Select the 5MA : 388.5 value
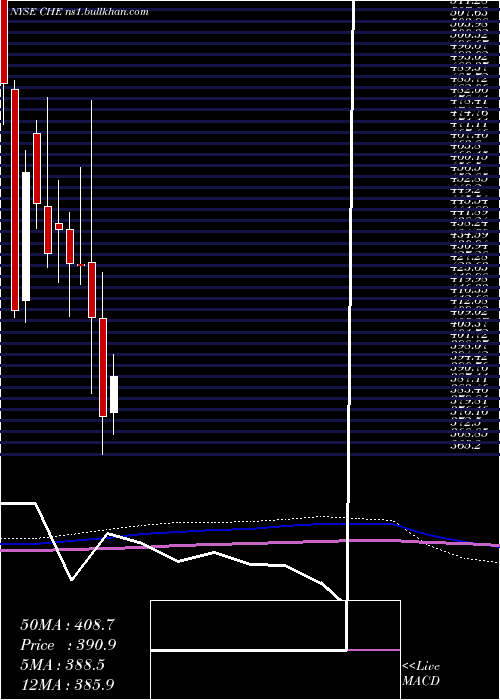This screenshot has height=700, width=500. point(62,665)
